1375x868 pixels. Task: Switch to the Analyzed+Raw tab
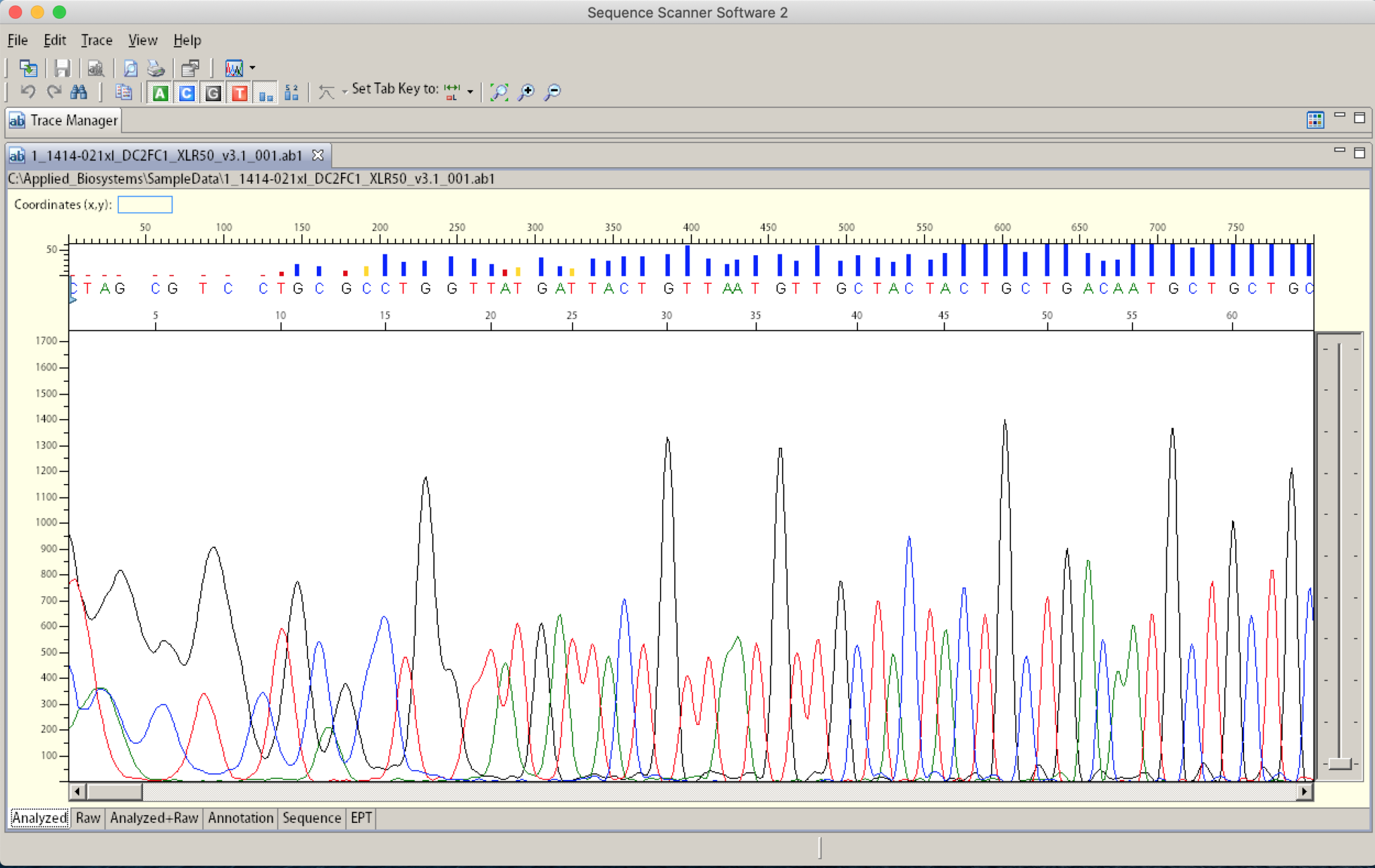click(154, 818)
